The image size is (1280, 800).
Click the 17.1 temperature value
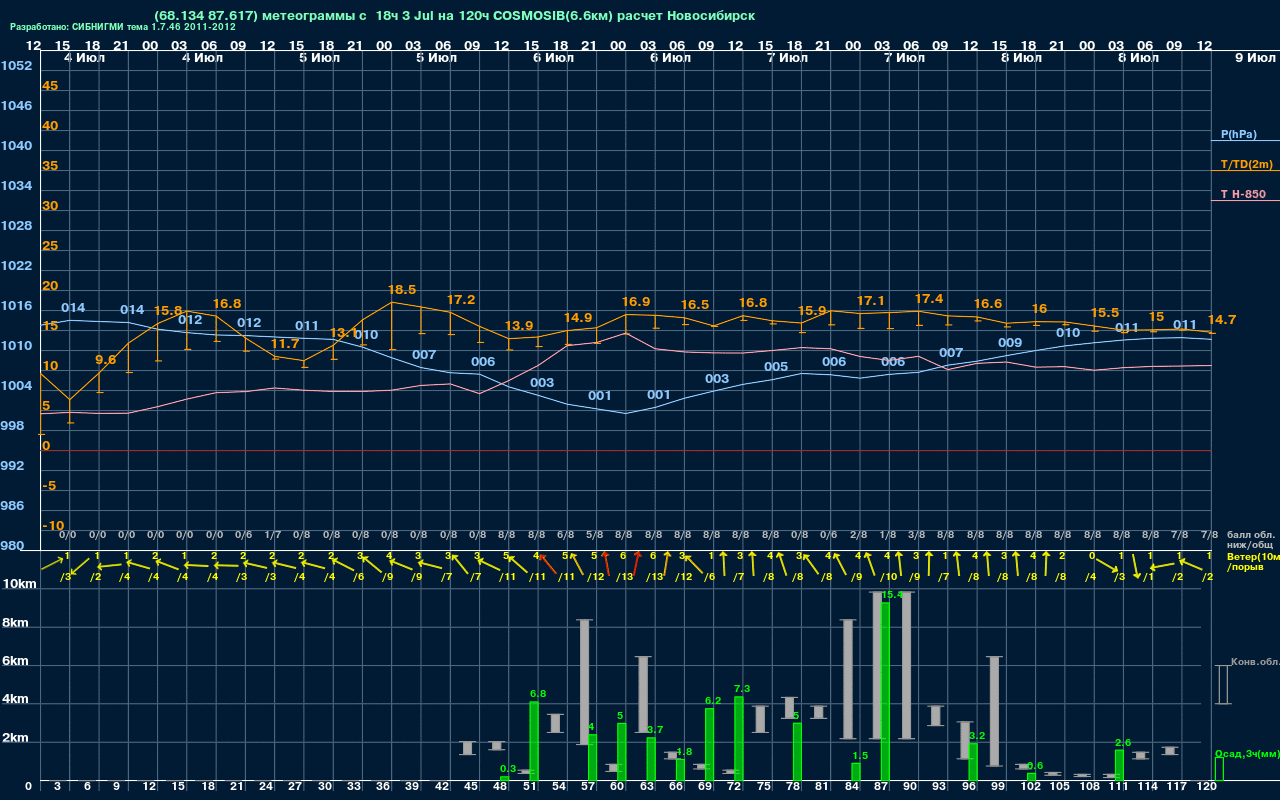click(871, 301)
